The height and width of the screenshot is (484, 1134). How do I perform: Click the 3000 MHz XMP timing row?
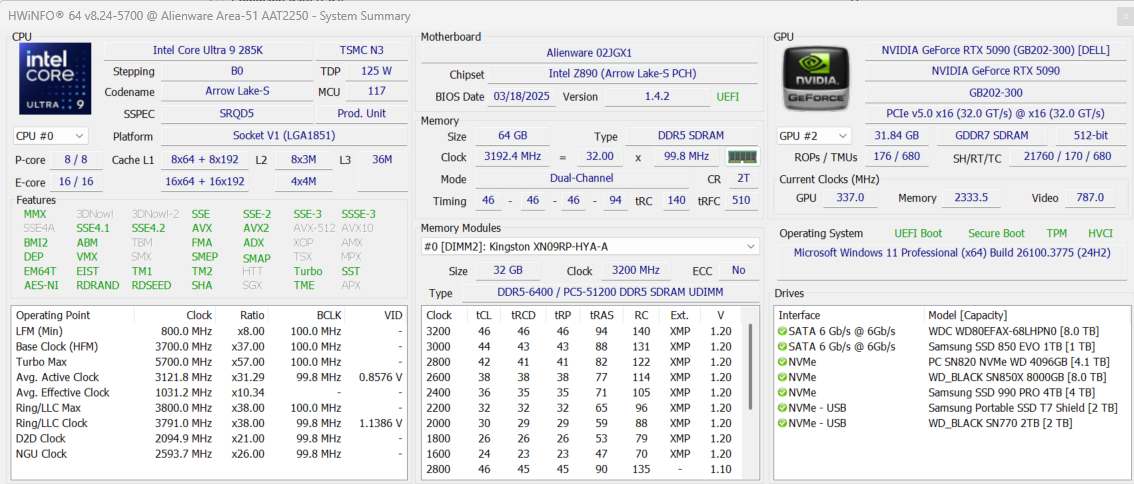(585, 347)
